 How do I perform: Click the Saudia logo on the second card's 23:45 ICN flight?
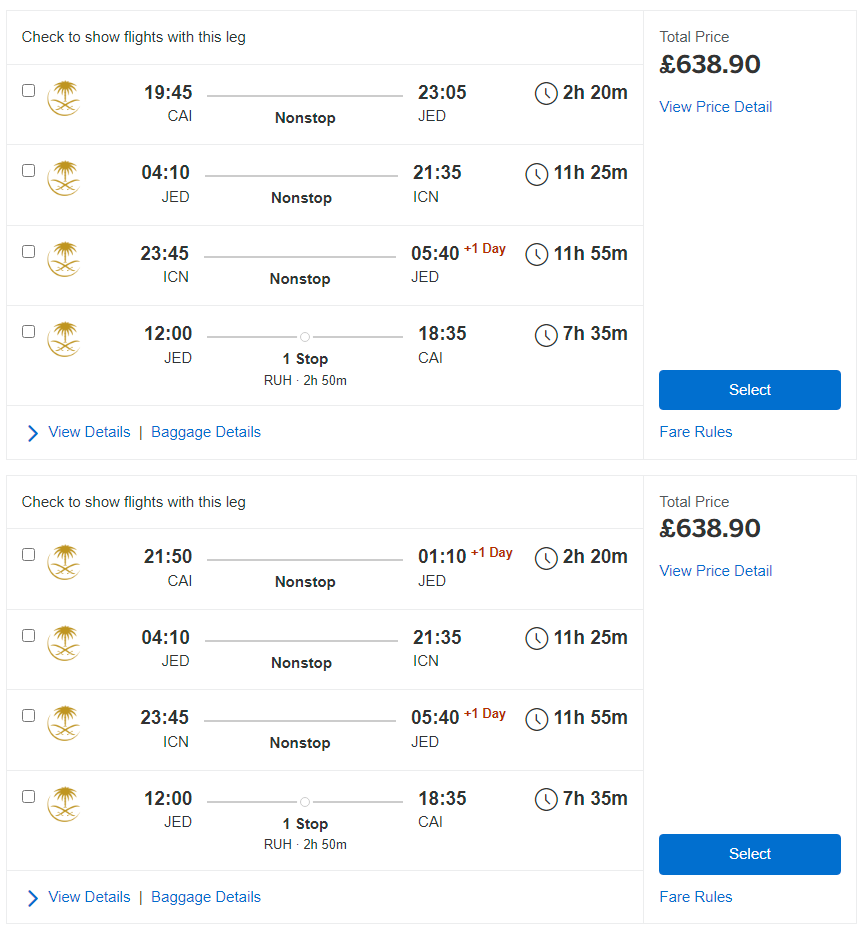64,724
